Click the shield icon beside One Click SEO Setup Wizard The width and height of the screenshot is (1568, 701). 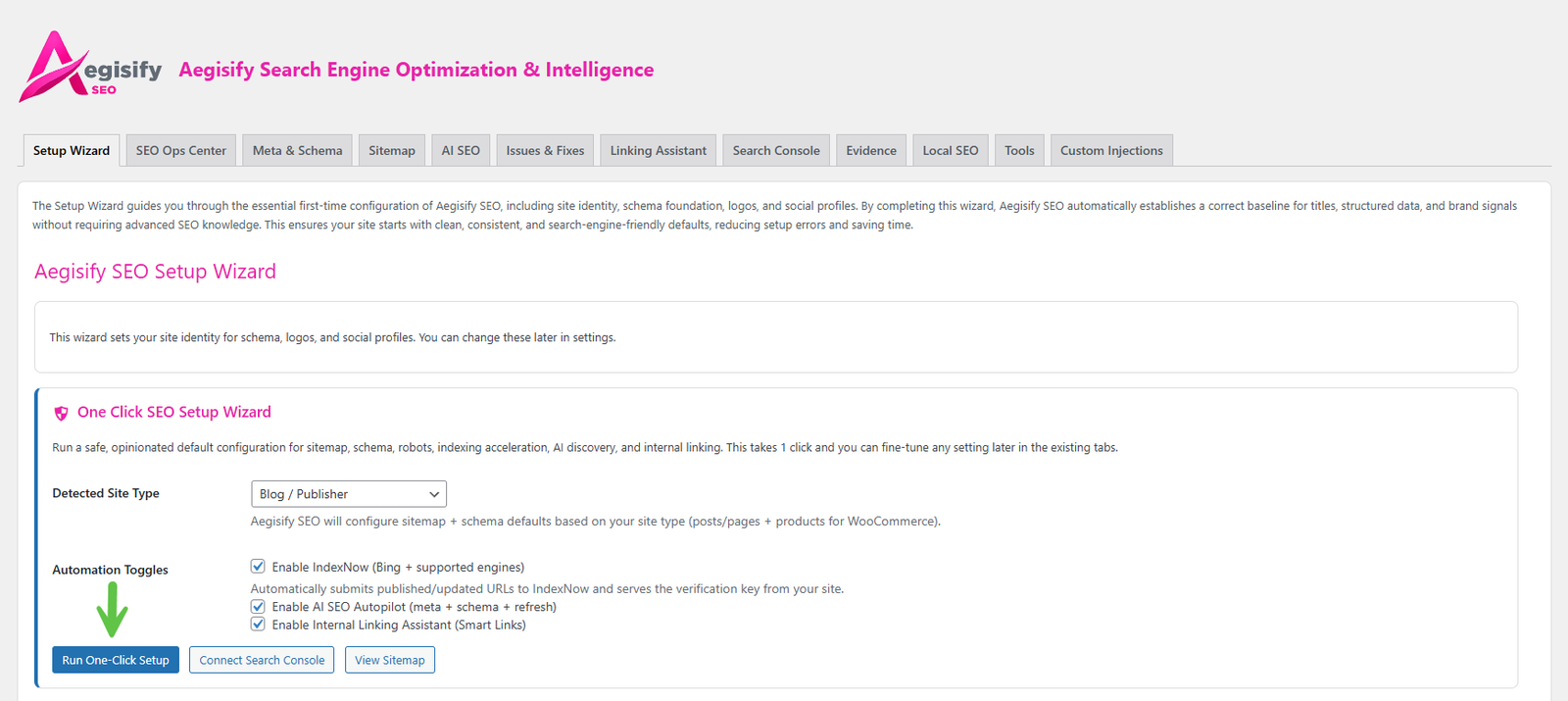[61, 414]
